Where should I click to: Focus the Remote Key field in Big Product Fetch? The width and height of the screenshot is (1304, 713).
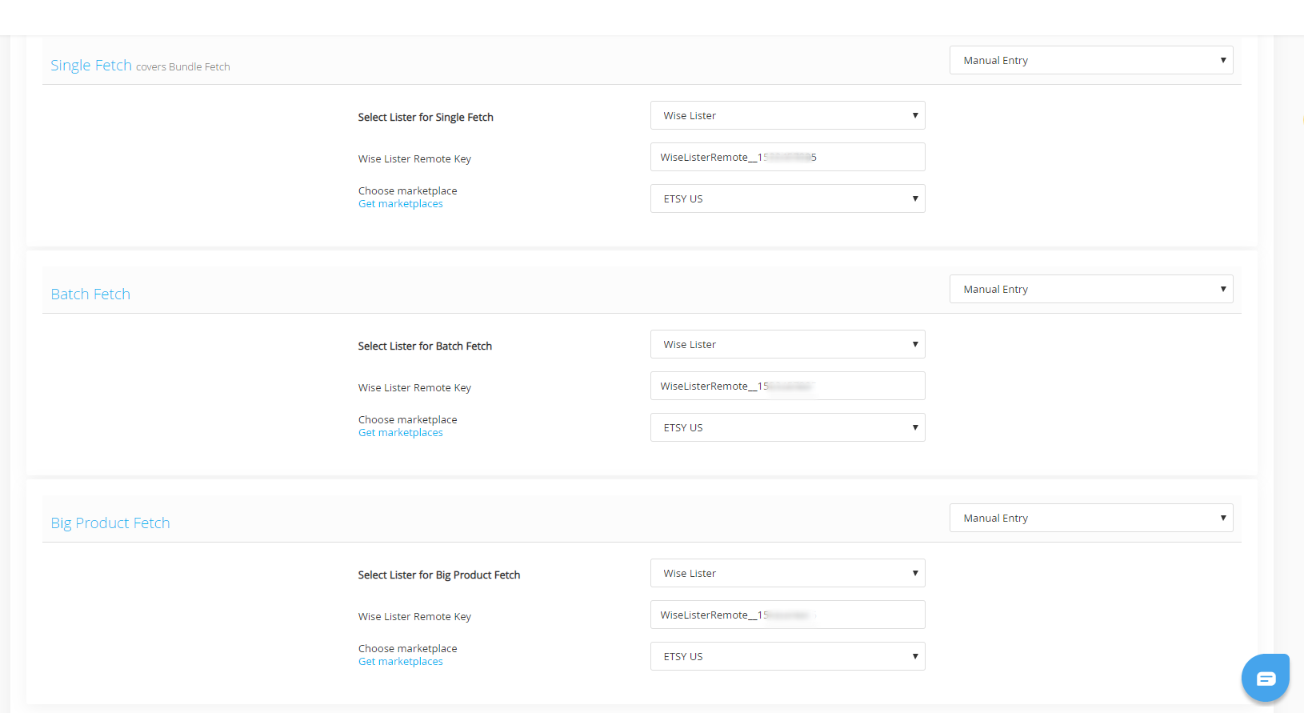[x=788, y=615]
